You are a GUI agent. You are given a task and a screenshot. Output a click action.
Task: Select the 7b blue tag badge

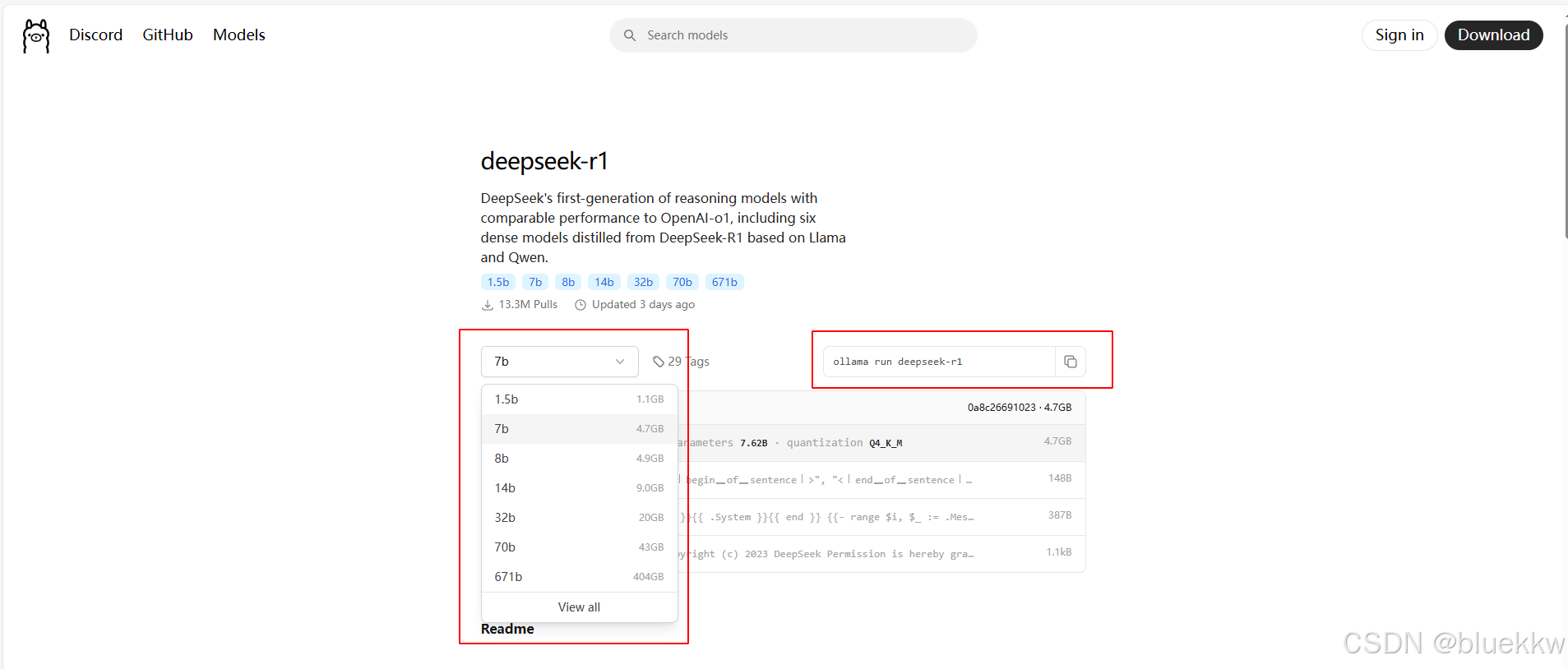click(x=535, y=282)
